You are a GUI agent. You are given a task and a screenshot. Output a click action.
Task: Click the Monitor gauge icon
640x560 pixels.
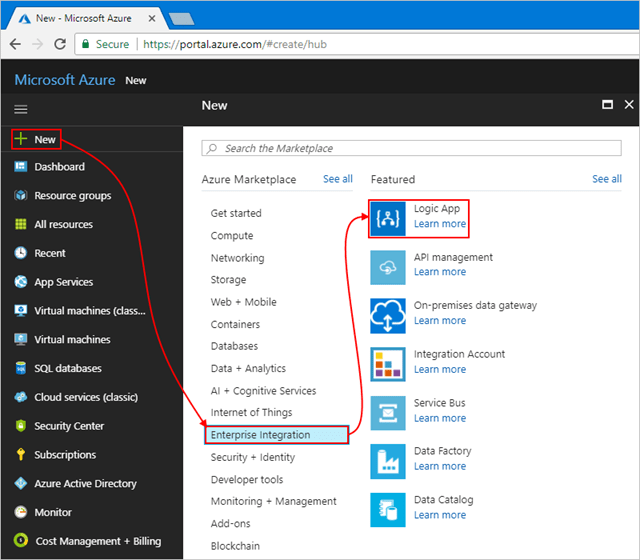pyautogui.click(x=20, y=512)
